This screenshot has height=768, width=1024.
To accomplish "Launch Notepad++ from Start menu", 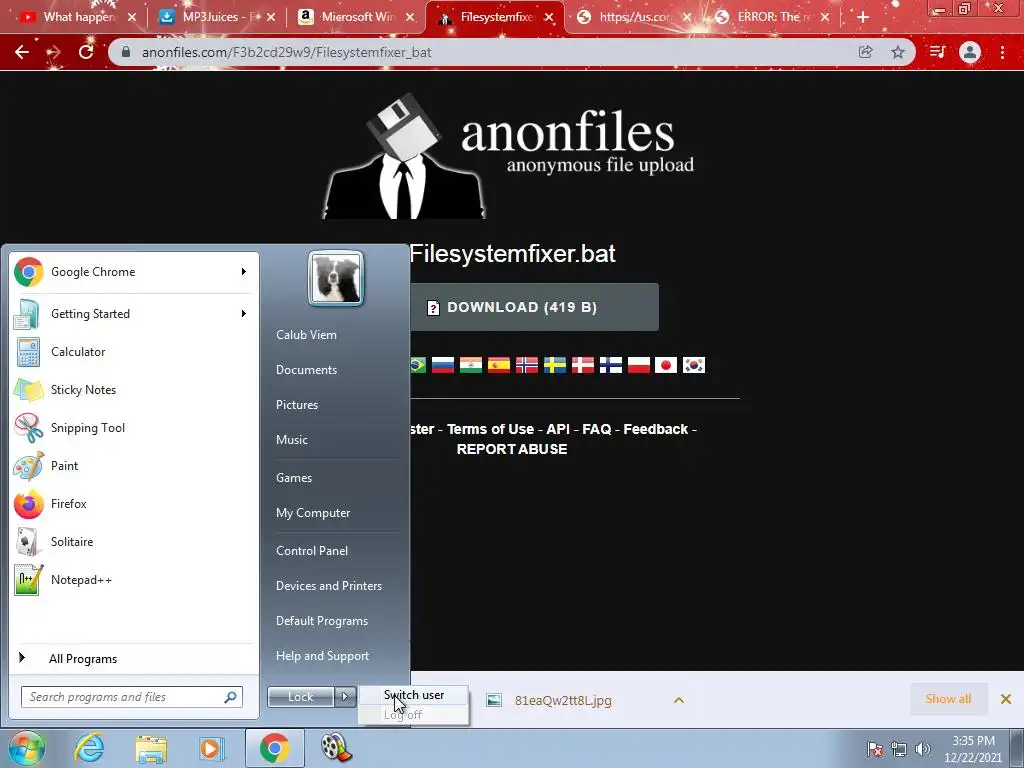I will [x=135, y=579].
